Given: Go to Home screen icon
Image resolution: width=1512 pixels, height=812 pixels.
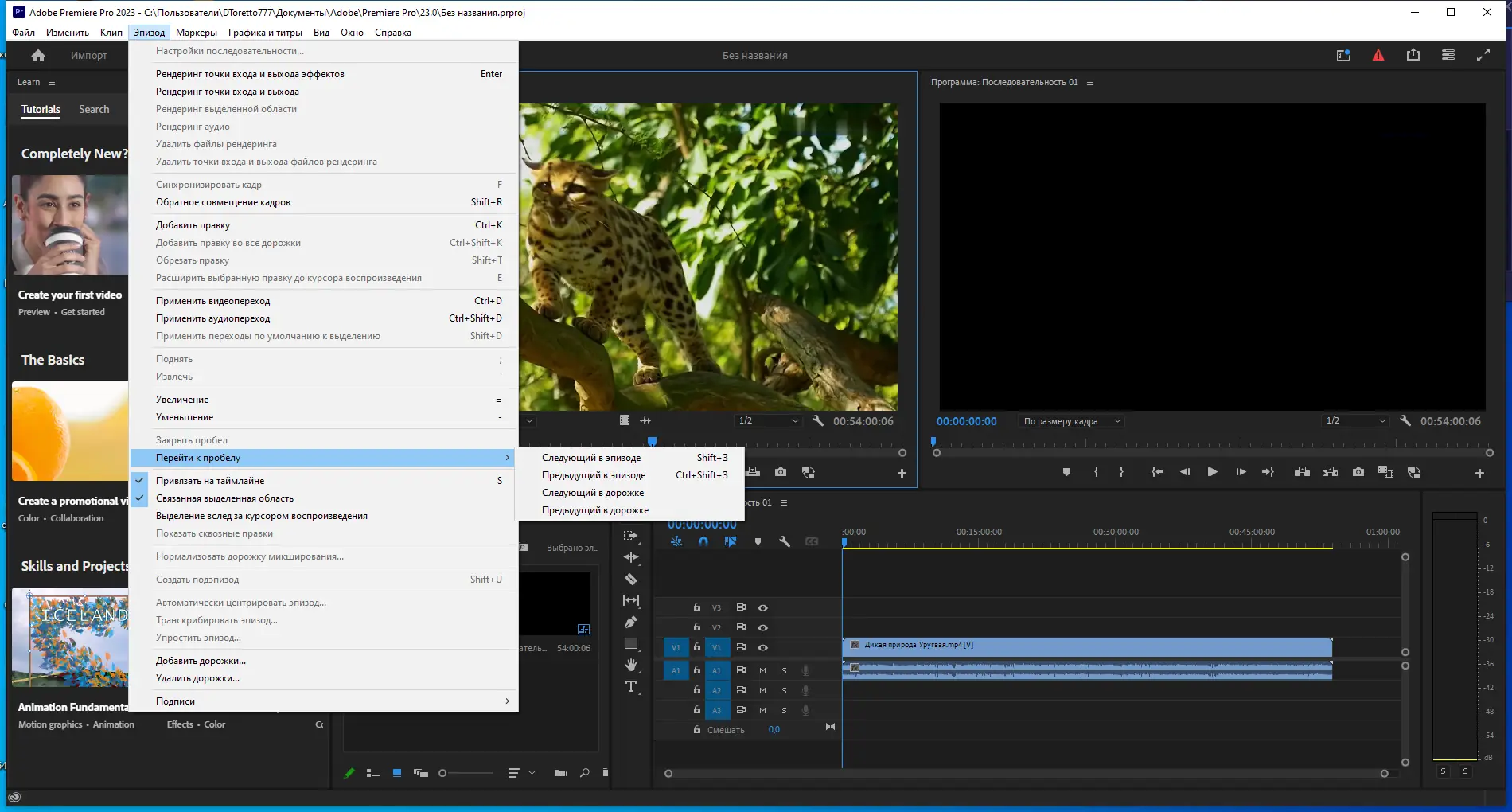Looking at the screenshot, I should (x=38, y=55).
